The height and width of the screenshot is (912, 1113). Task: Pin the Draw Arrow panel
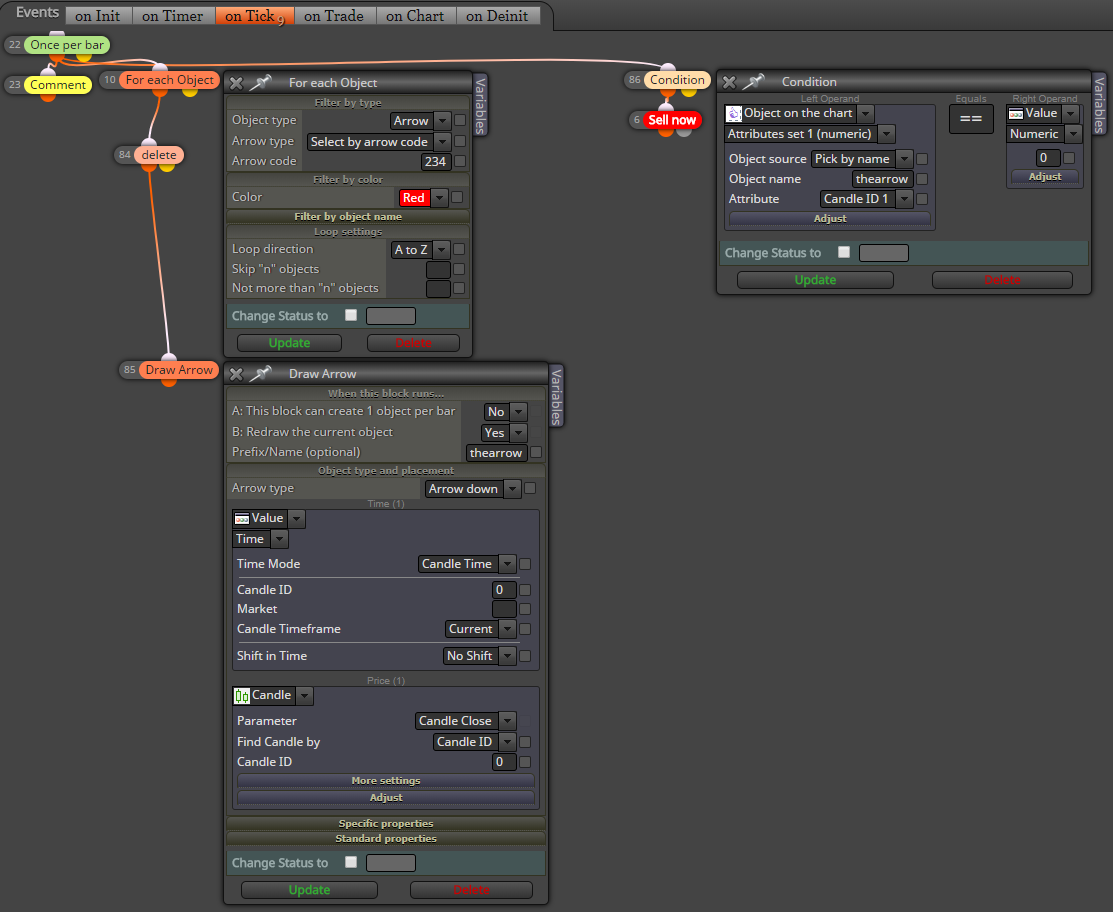(x=261, y=373)
